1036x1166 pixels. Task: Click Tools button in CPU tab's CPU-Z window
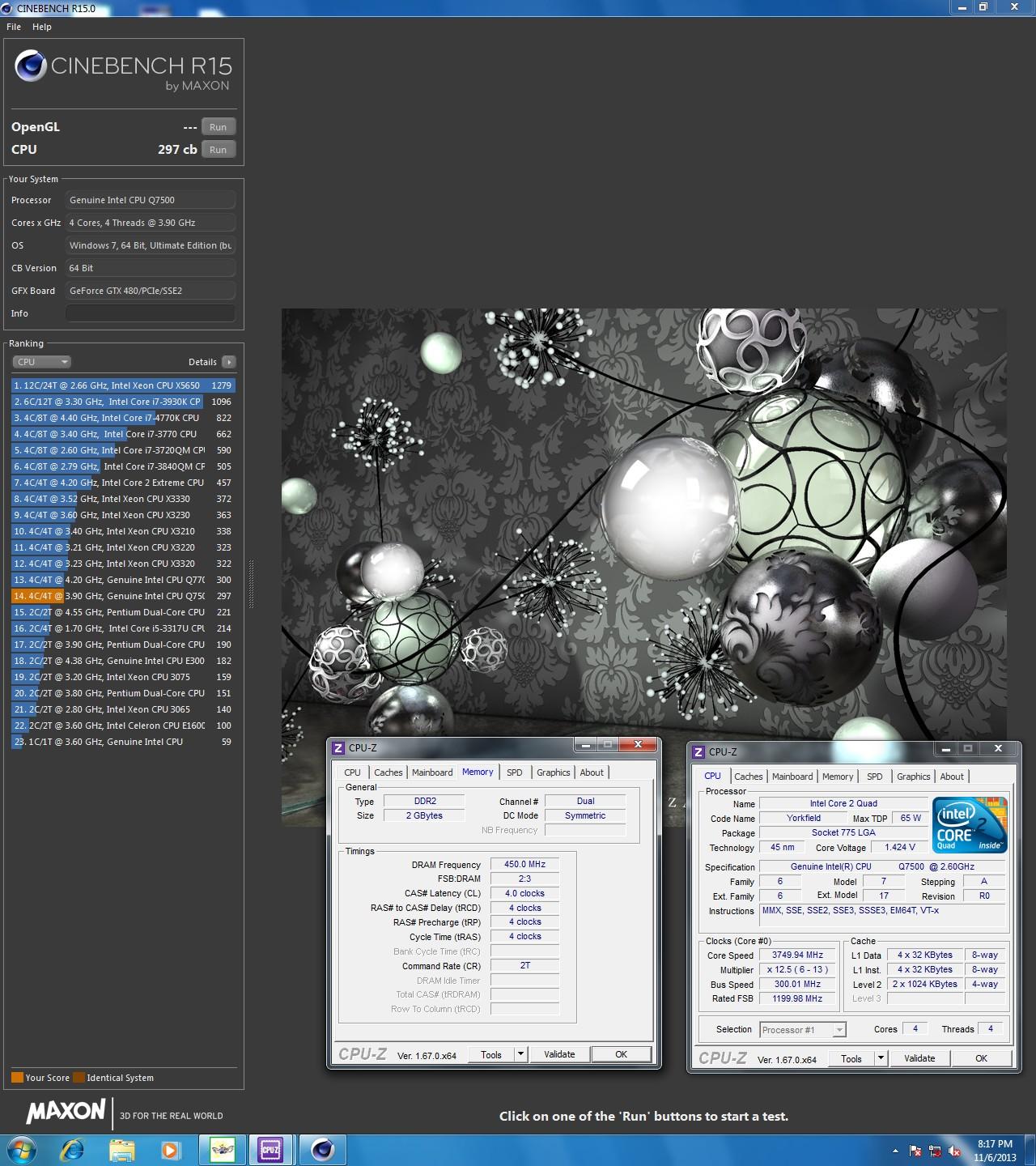point(851,1058)
